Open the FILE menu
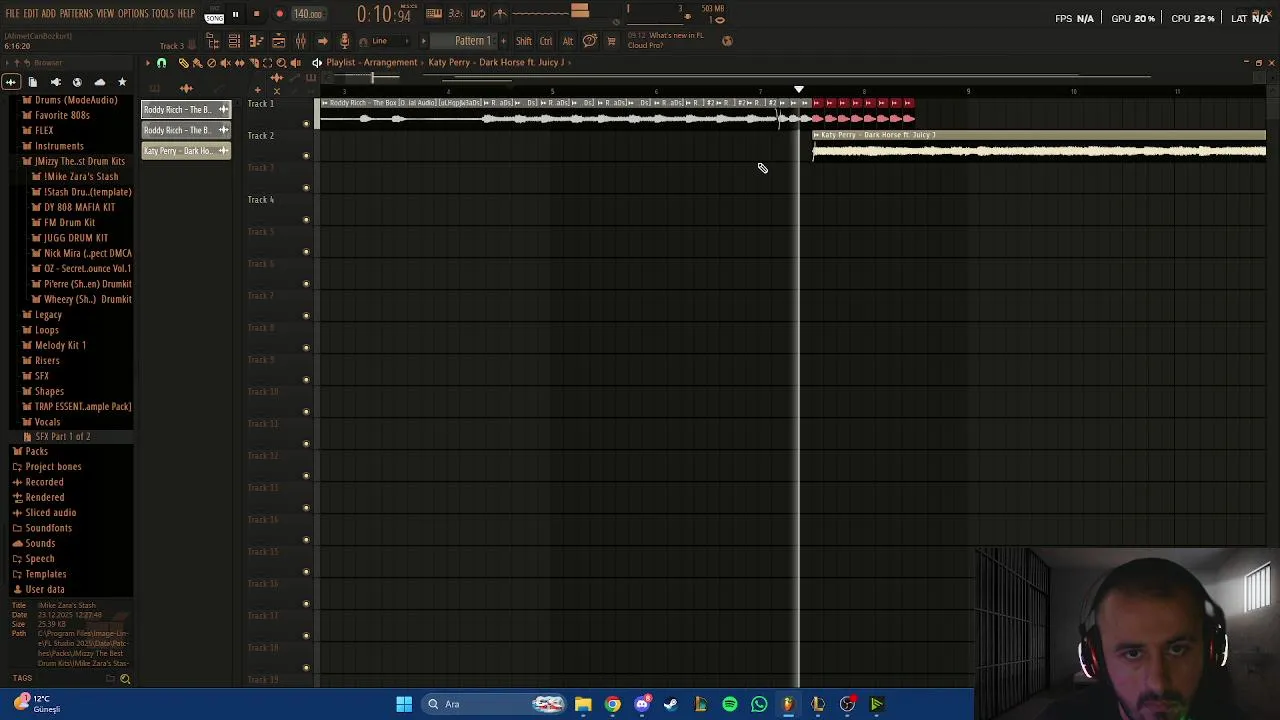Screen dimensions: 1280x720 pyautogui.click(x=12, y=14)
